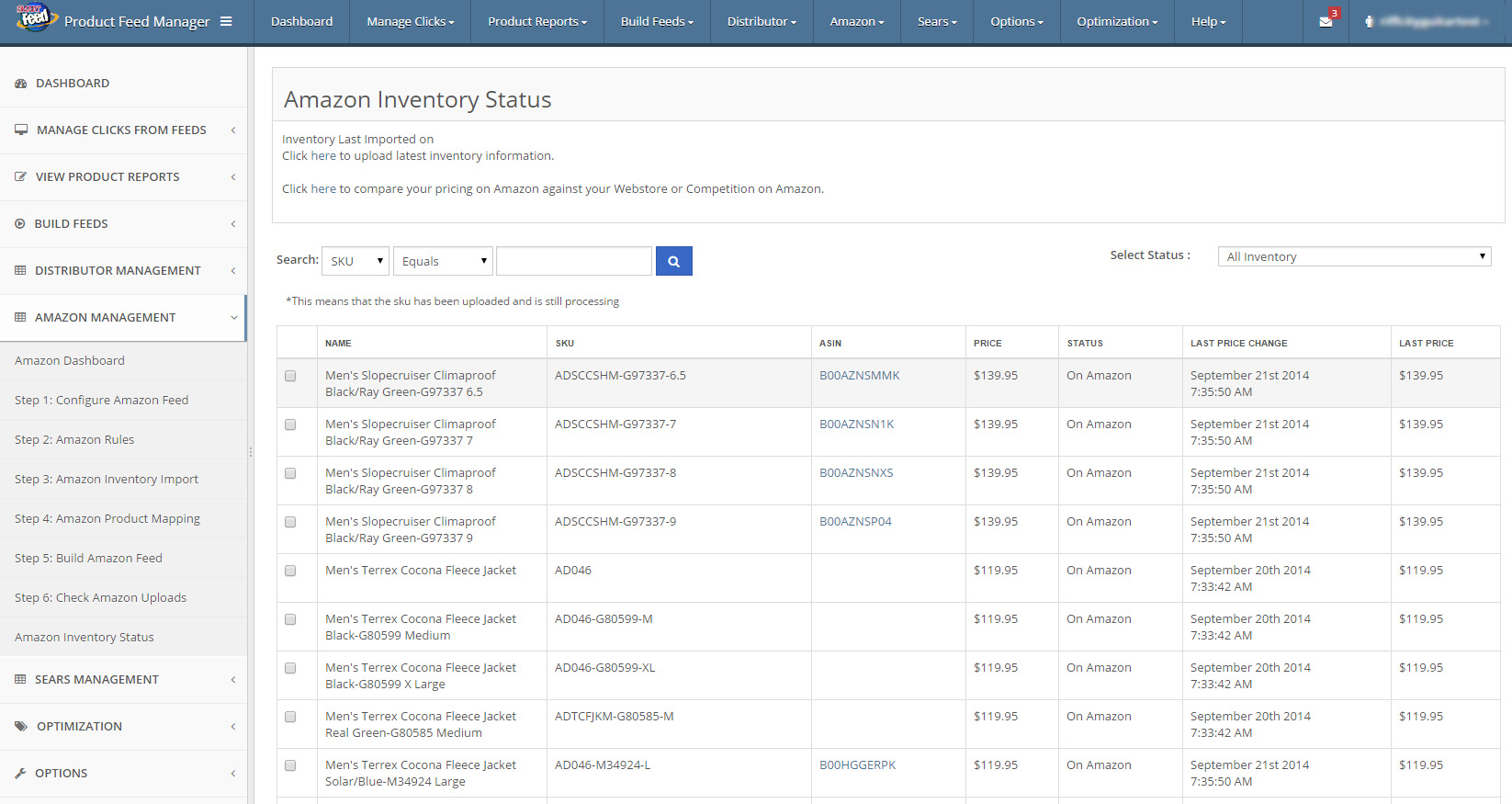Click the blue magnifier search button

coord(673,261)
